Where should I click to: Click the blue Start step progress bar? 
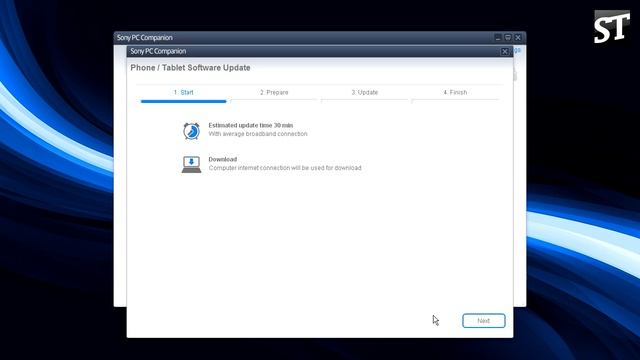click(184, 101)
